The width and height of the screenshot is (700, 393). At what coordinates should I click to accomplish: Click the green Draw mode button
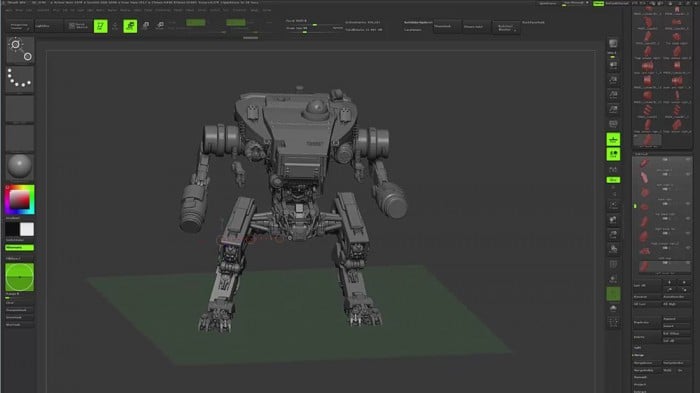[x=130, y=26]
